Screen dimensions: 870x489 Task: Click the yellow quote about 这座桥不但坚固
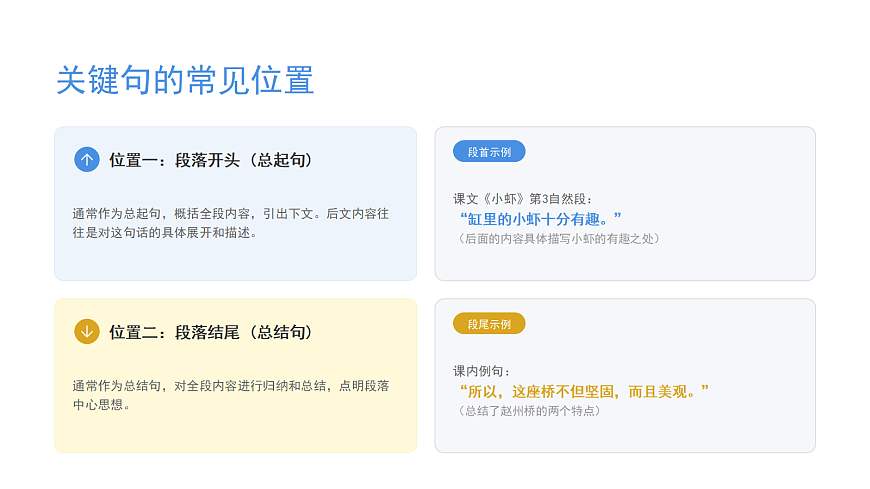(584, 391)
